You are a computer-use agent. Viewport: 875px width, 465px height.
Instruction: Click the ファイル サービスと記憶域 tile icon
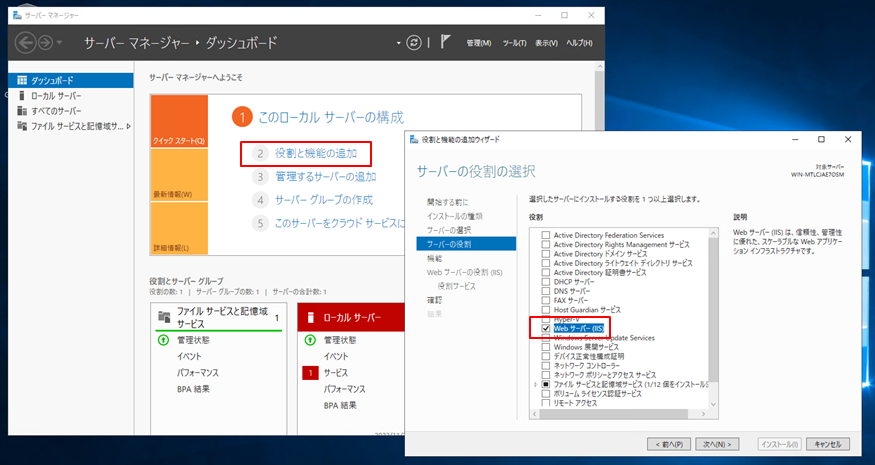coord(164,317)
